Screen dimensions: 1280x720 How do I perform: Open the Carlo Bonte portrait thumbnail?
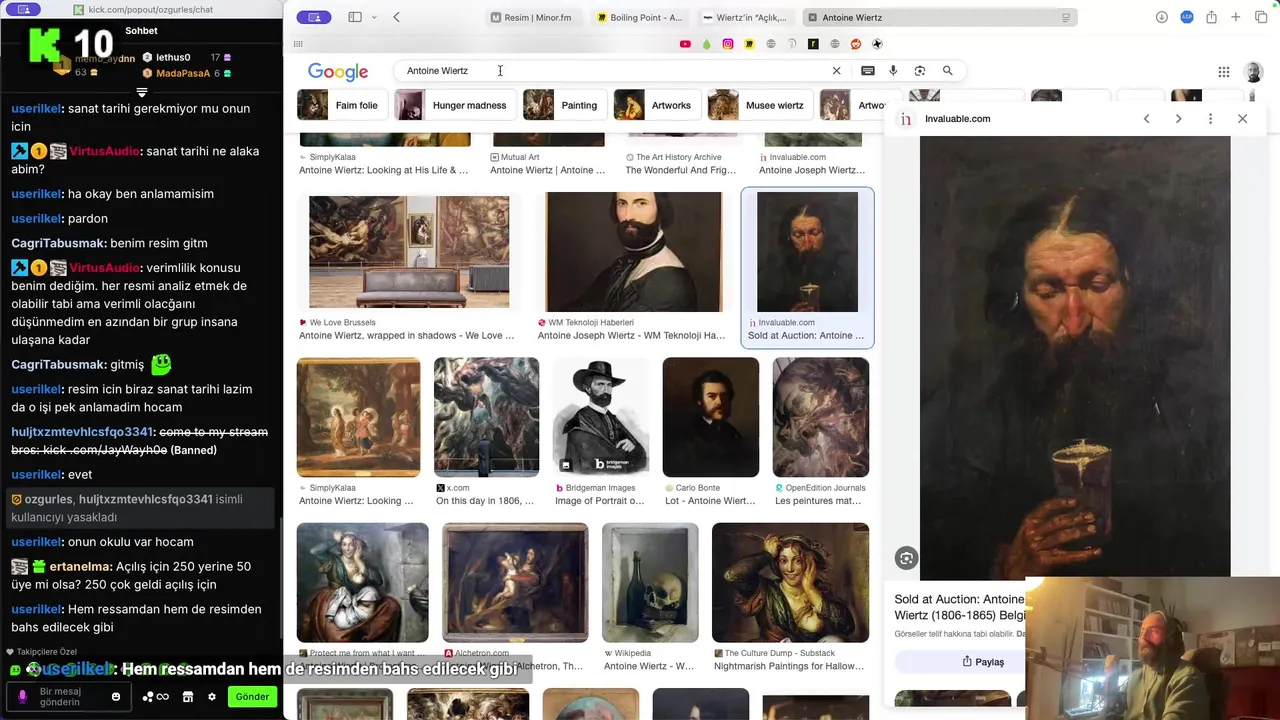pyautogui.click(x=710, y=417)
